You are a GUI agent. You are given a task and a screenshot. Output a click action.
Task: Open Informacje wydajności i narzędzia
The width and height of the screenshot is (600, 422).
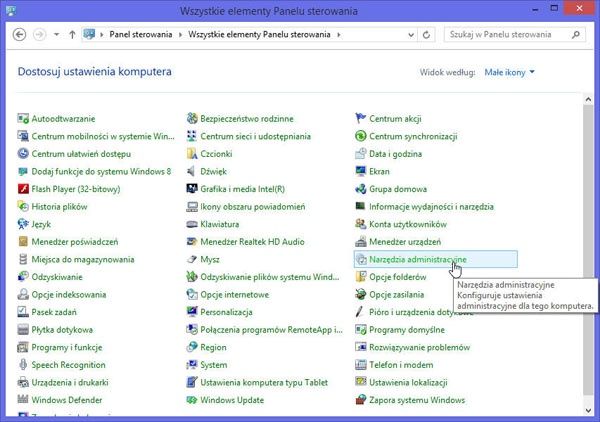click(x=431, y=207)
